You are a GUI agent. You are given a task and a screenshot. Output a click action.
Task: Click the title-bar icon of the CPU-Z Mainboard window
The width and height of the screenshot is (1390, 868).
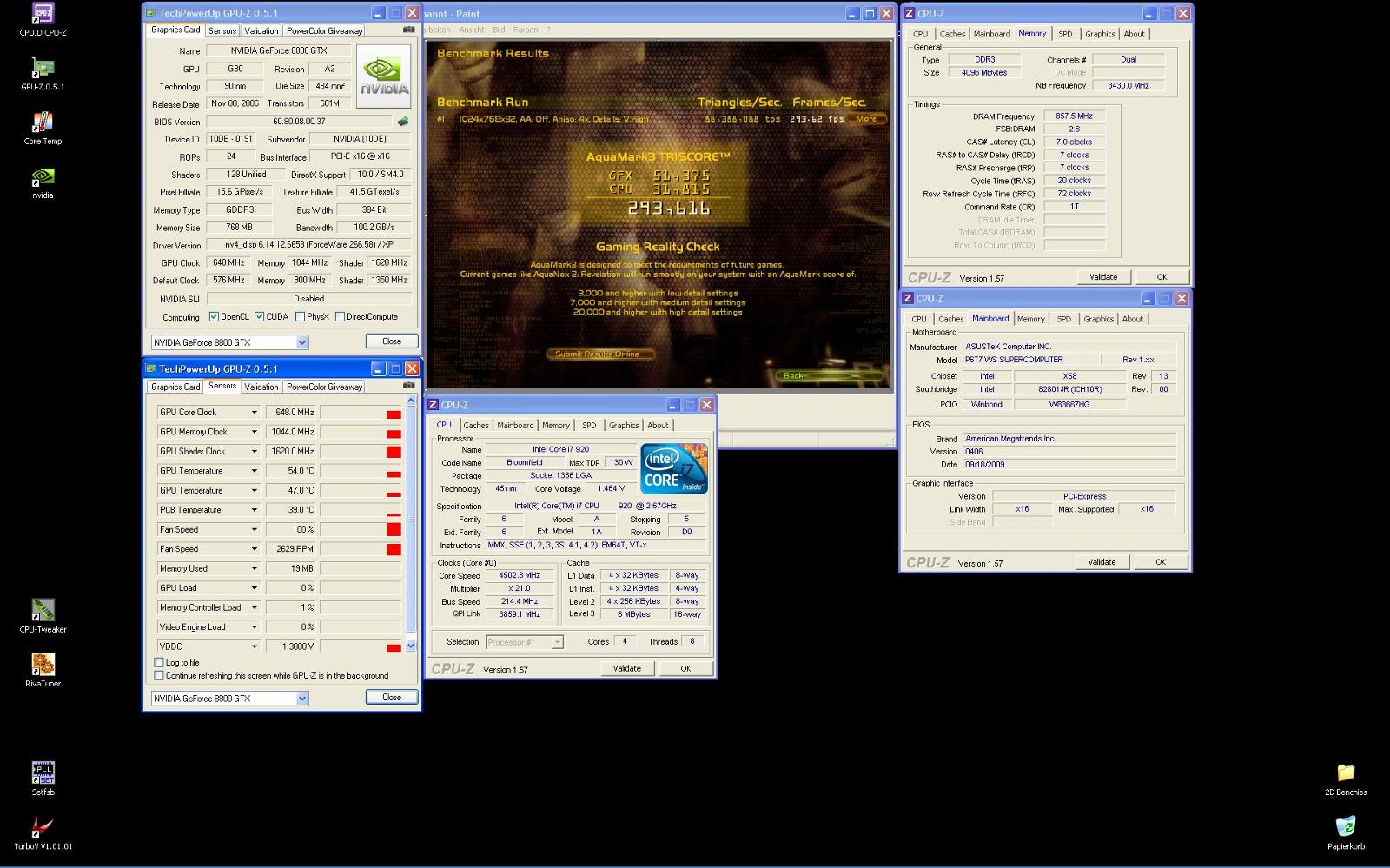coord(909,298)
